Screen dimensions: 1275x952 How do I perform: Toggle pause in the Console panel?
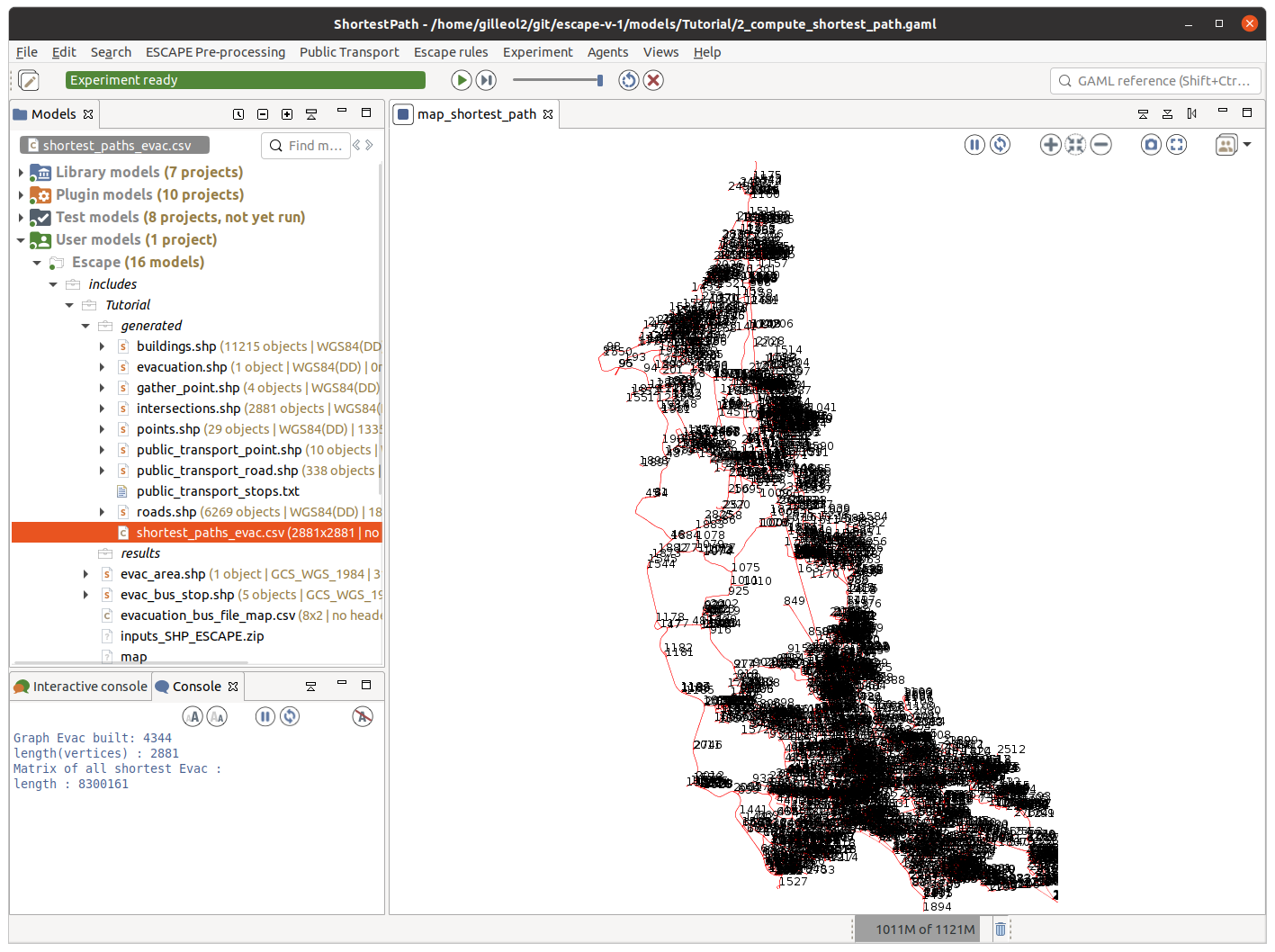pos(265,716)
